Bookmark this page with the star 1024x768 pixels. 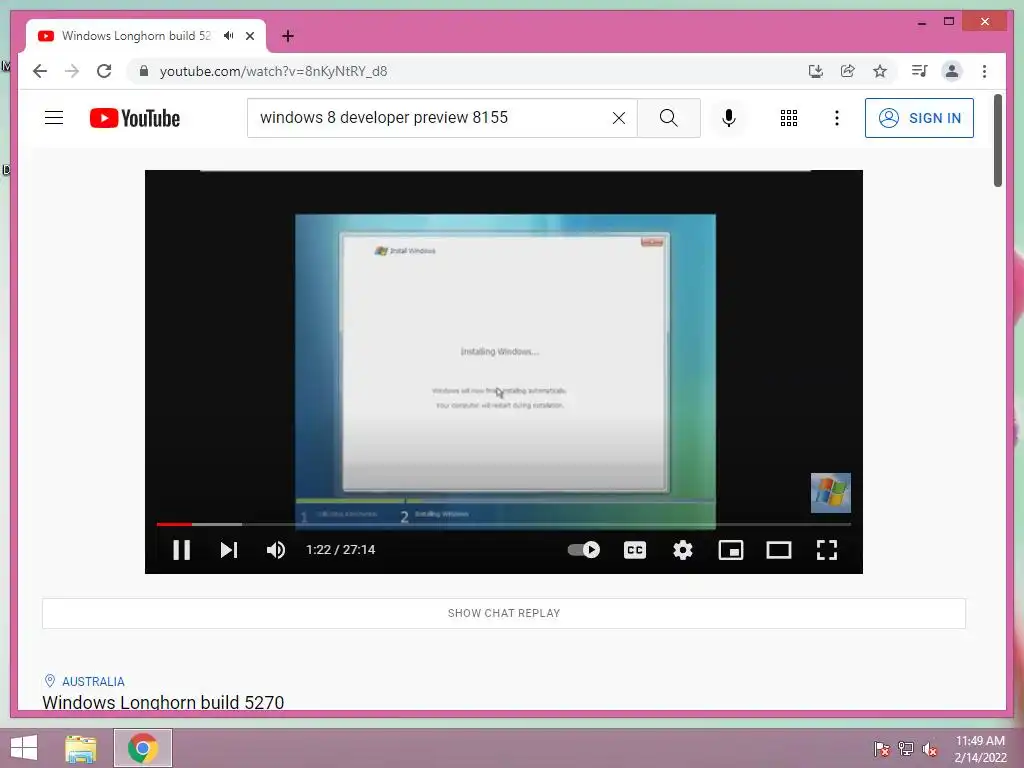click(880, 71)
